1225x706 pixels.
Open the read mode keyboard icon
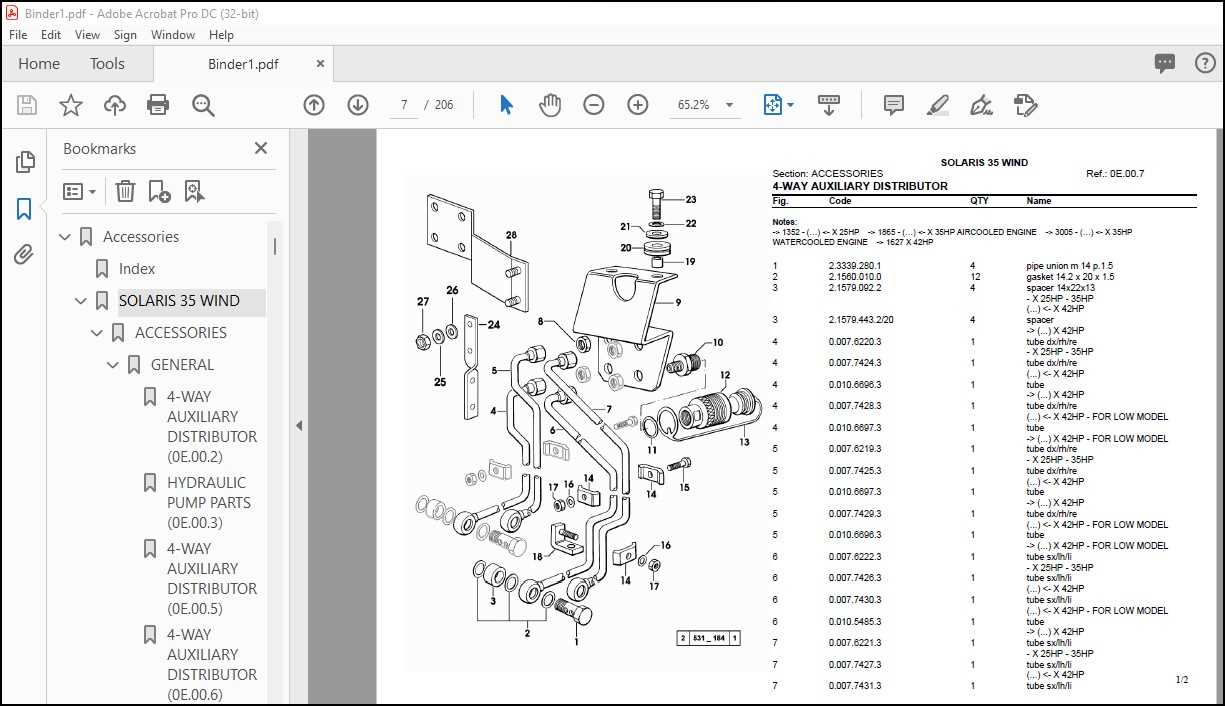[x=828, y=105]
